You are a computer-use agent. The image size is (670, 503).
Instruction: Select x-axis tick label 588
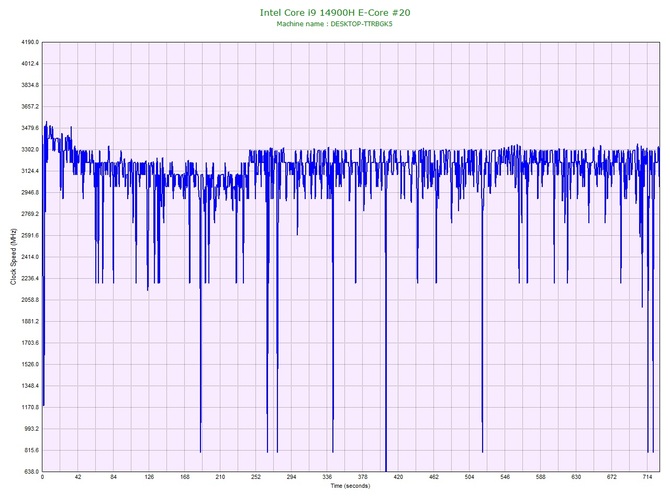(x=541, y=477)
